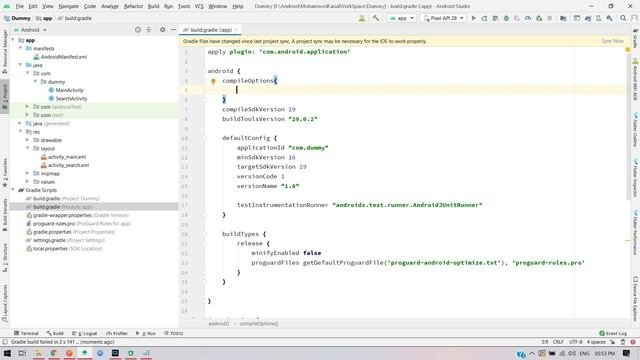Viewport: 640px width, 360px height.
Task: Collapse the Gradle Scripts node
Action: [x=13, y=190]
